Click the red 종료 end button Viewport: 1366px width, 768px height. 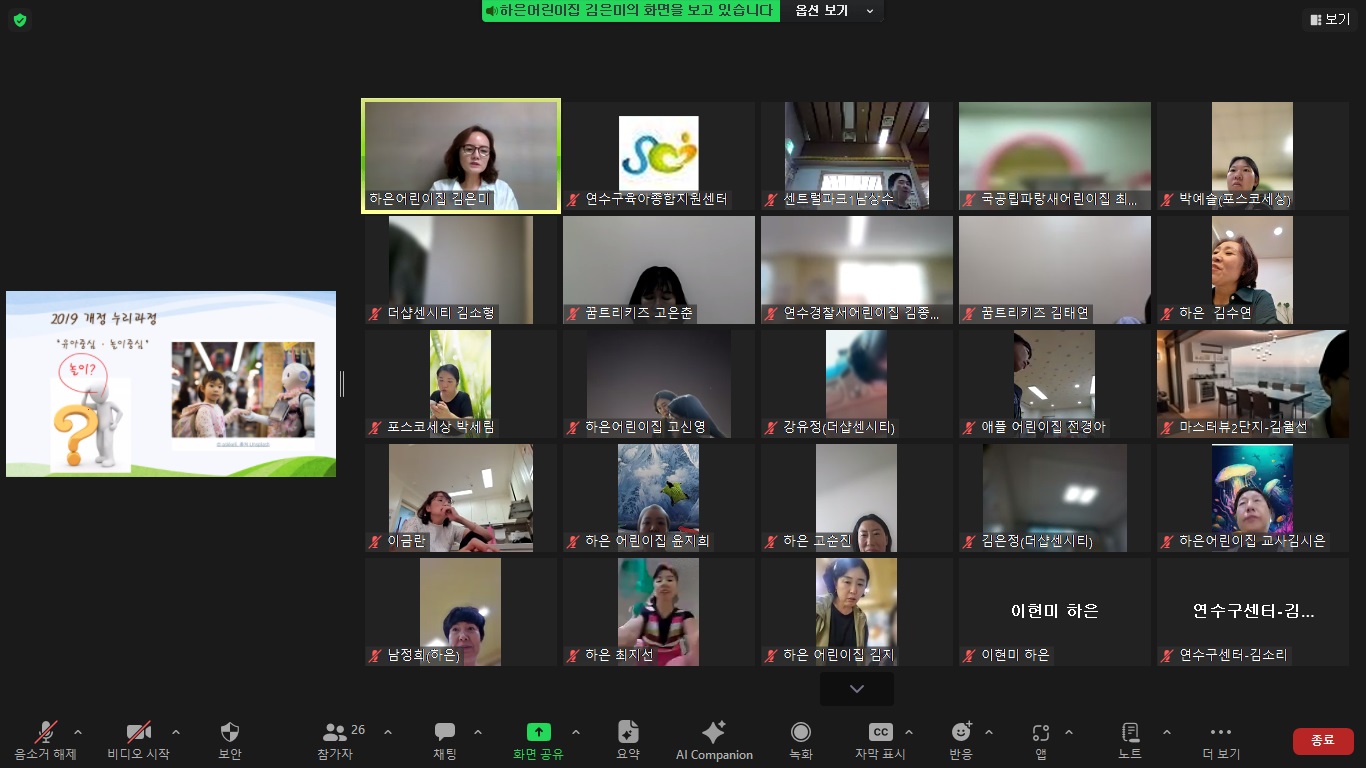point(1323,741)
